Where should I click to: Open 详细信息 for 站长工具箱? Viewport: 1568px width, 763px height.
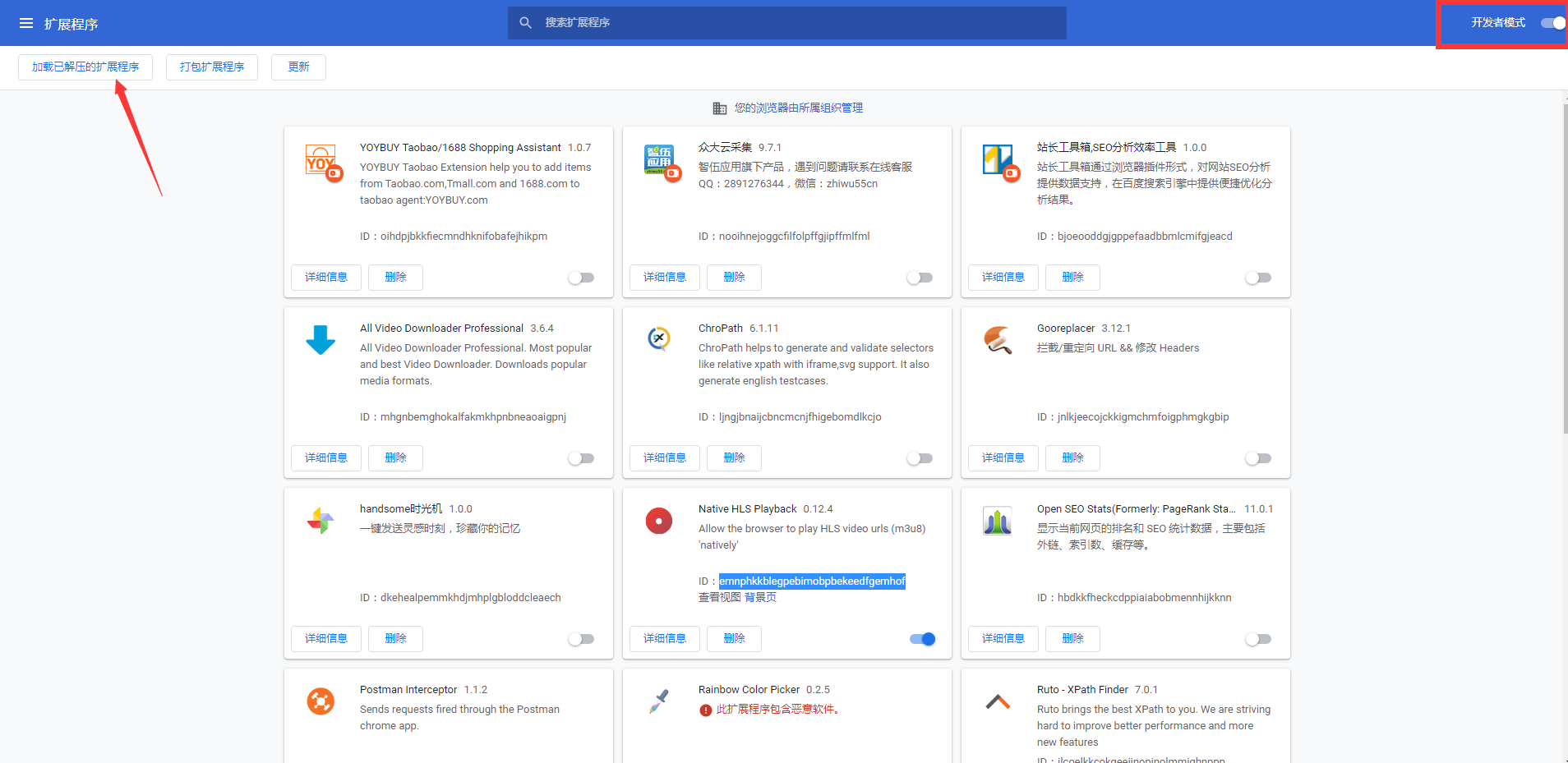(1003, 278)
